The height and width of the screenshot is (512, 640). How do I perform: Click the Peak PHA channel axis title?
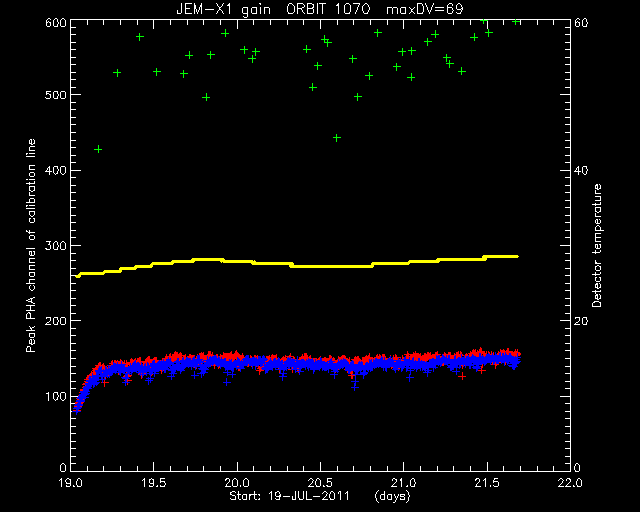coord(31,245)
